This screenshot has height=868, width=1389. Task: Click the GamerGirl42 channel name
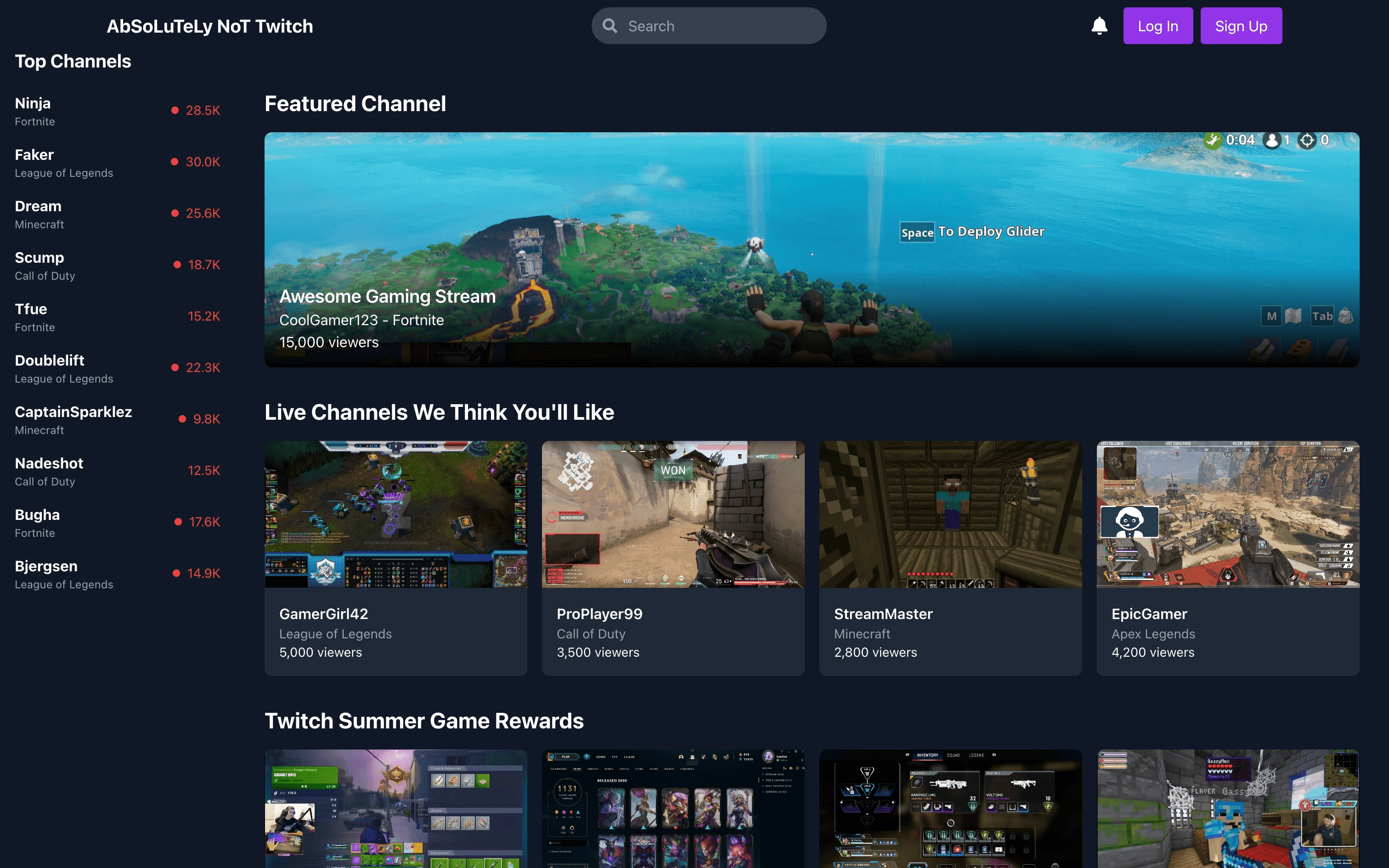pos(324,614)
